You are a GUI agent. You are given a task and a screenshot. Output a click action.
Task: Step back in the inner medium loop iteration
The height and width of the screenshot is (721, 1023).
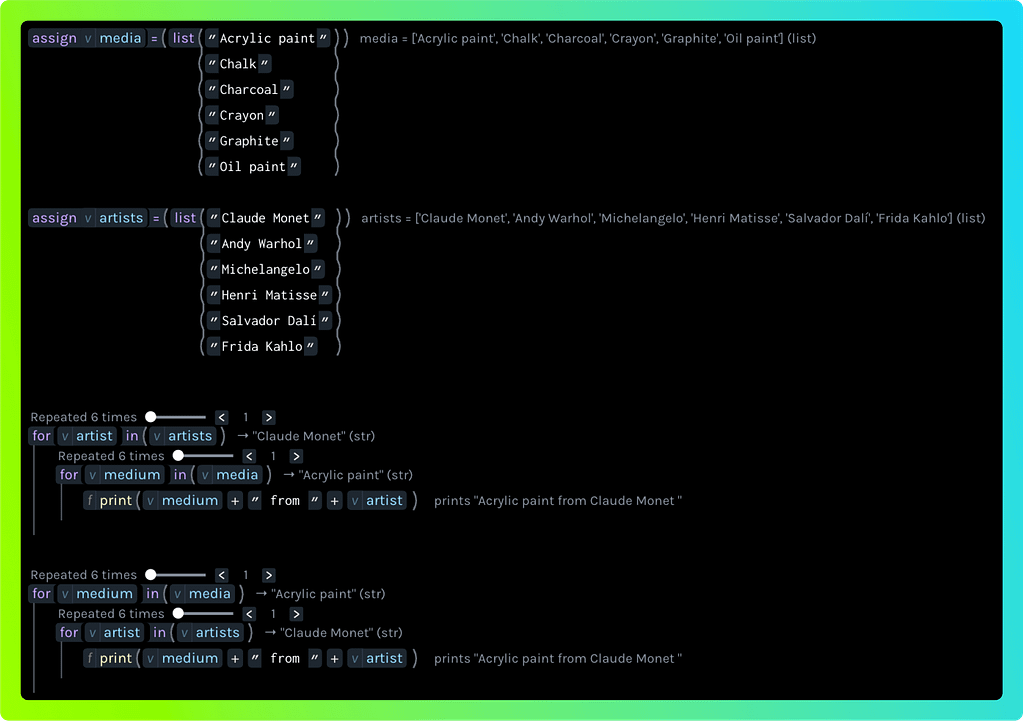click(x=249, y=456)
